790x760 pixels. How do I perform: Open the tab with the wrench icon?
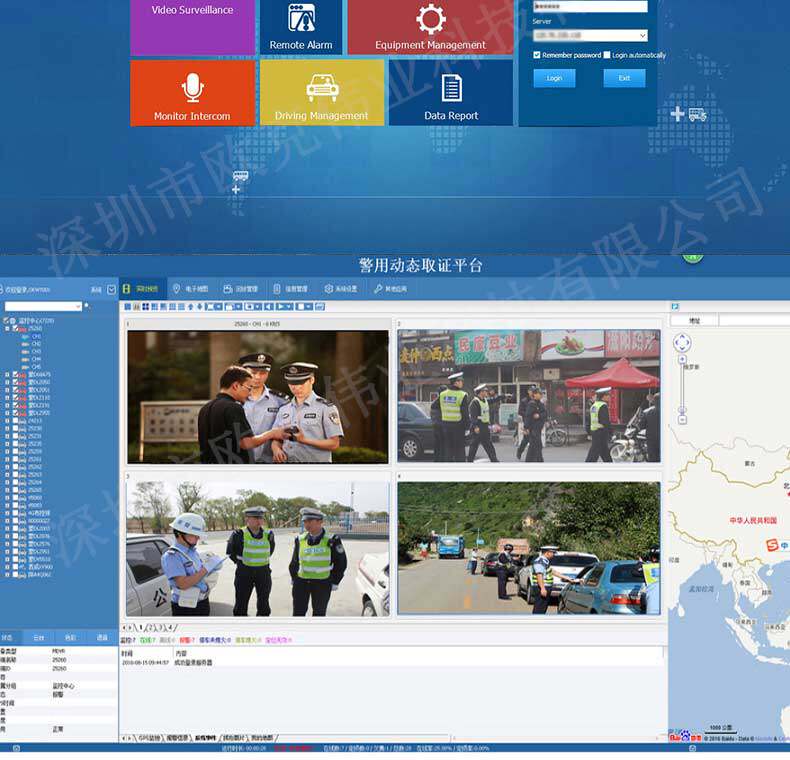[x=390, y=289]
